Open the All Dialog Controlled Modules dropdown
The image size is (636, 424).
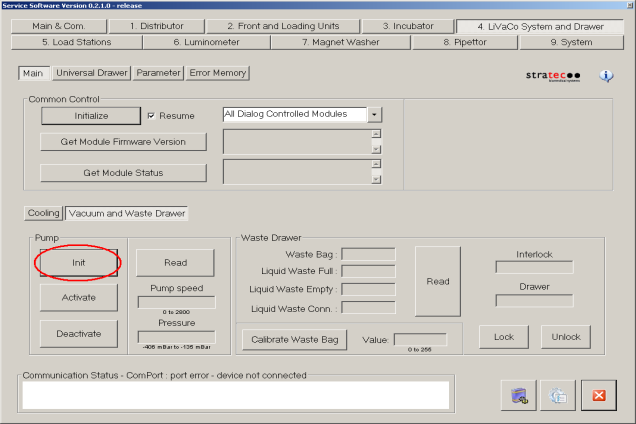pyautogui.click(x=375, y=115)
